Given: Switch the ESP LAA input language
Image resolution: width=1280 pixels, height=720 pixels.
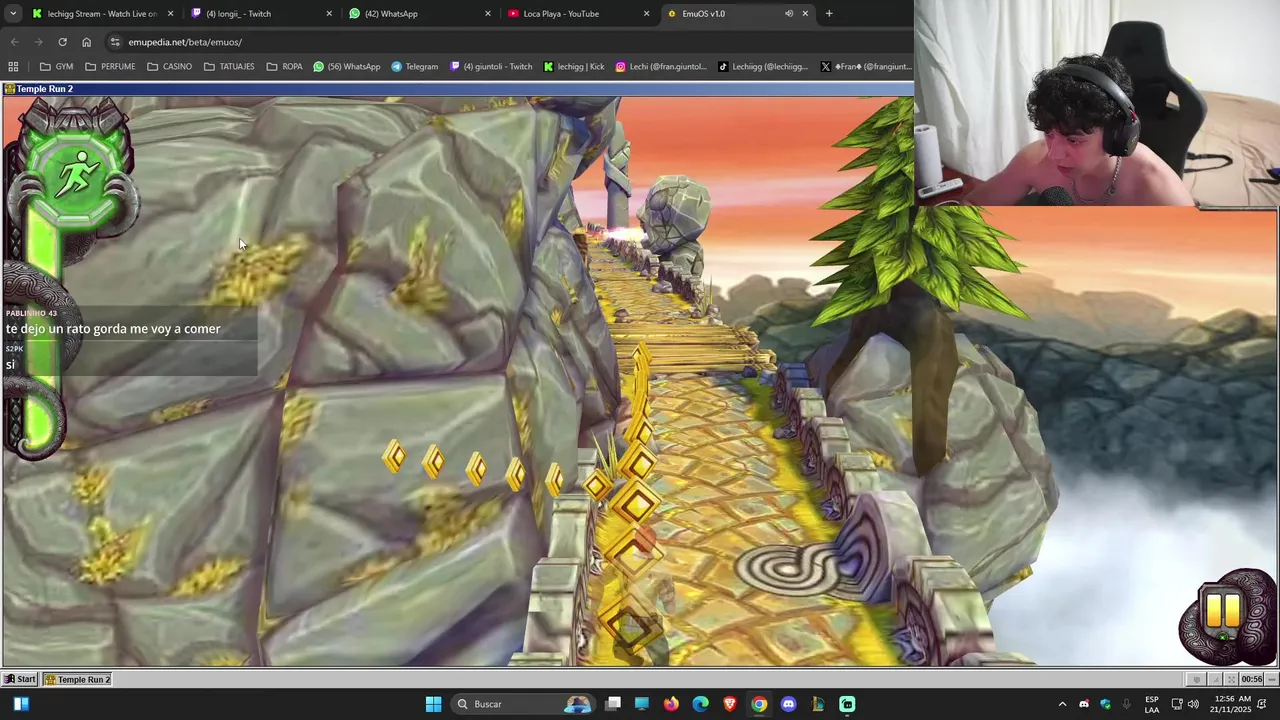Looking at the screenshot, I should click(1152, 704).
